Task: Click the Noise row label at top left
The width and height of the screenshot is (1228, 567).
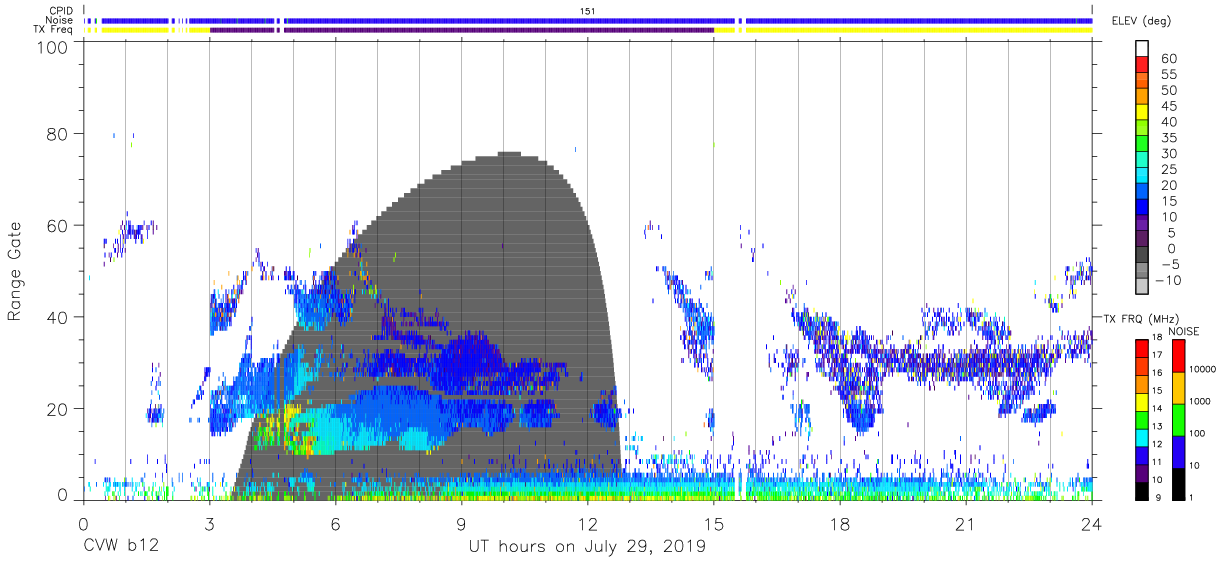Action: tap(60, 20)
